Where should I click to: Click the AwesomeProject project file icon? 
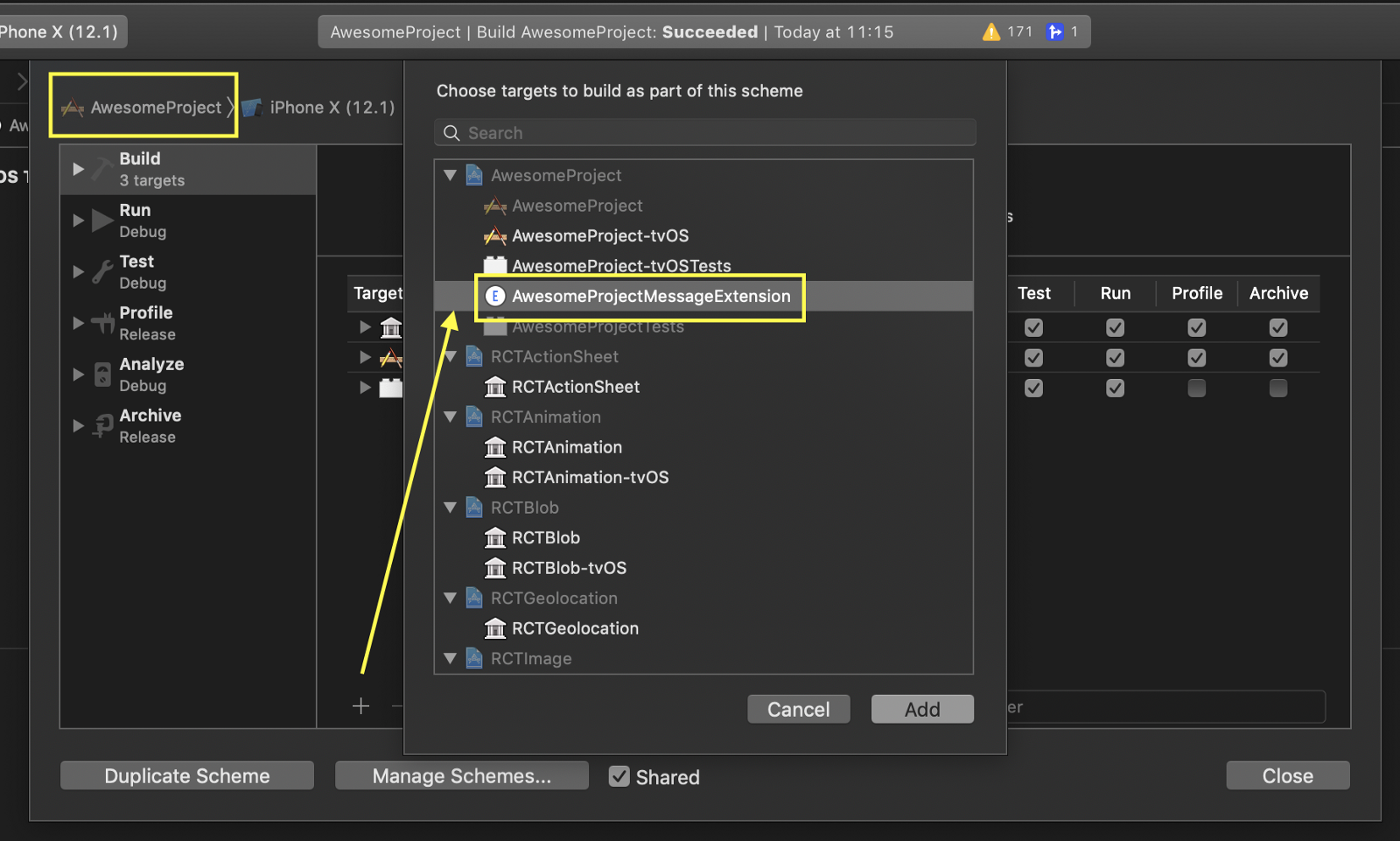(474, 175)
